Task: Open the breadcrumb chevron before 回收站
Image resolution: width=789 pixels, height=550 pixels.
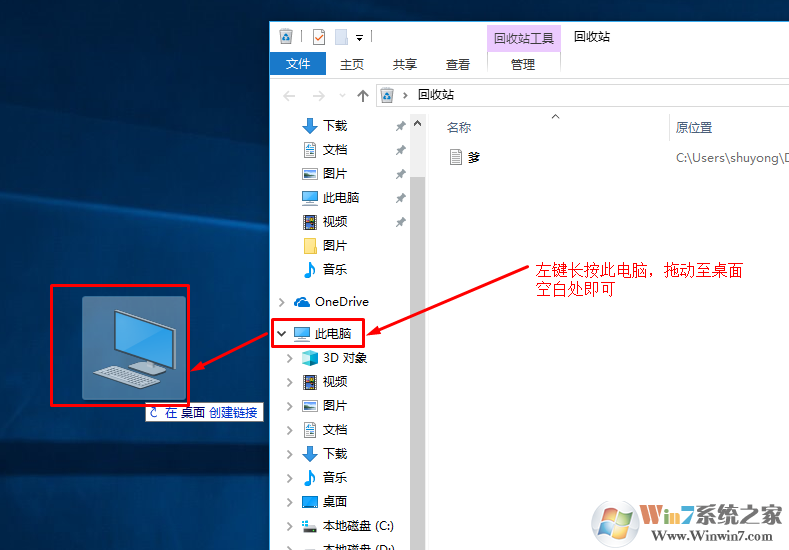Action: pos(405,95)
